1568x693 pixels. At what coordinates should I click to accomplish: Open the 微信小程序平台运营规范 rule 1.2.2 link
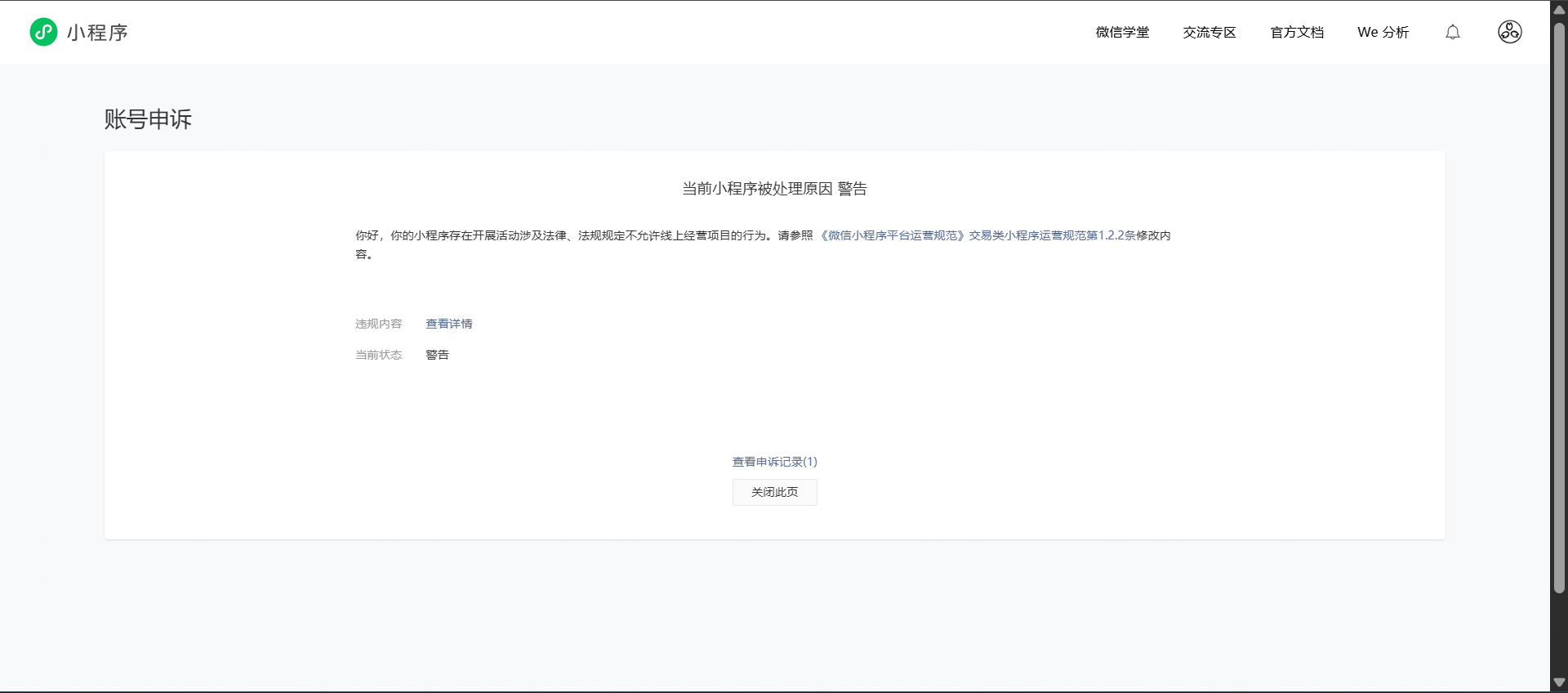(978, 235)
